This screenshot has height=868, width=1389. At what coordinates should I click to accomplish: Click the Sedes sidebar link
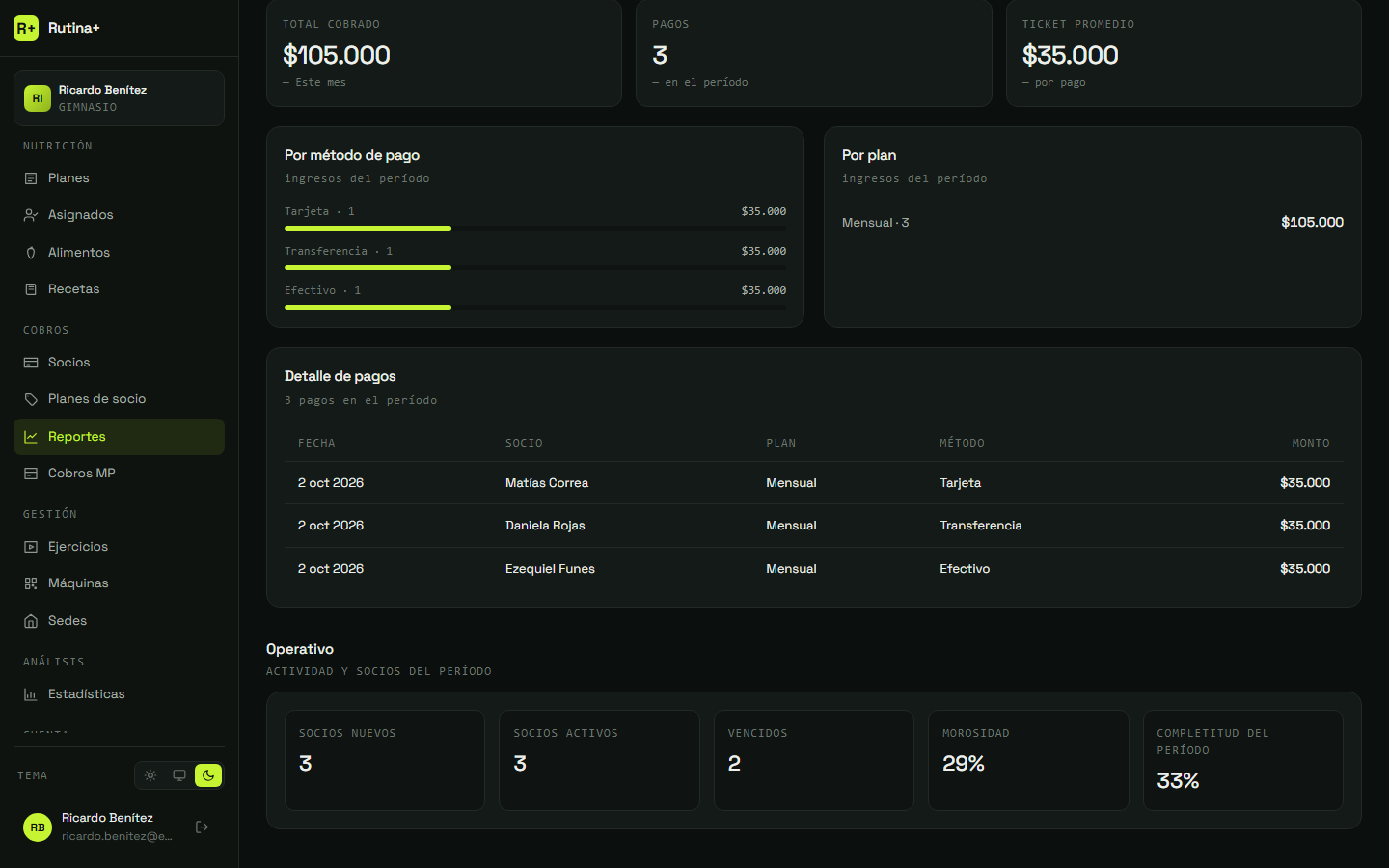click(x=119, y=621)
